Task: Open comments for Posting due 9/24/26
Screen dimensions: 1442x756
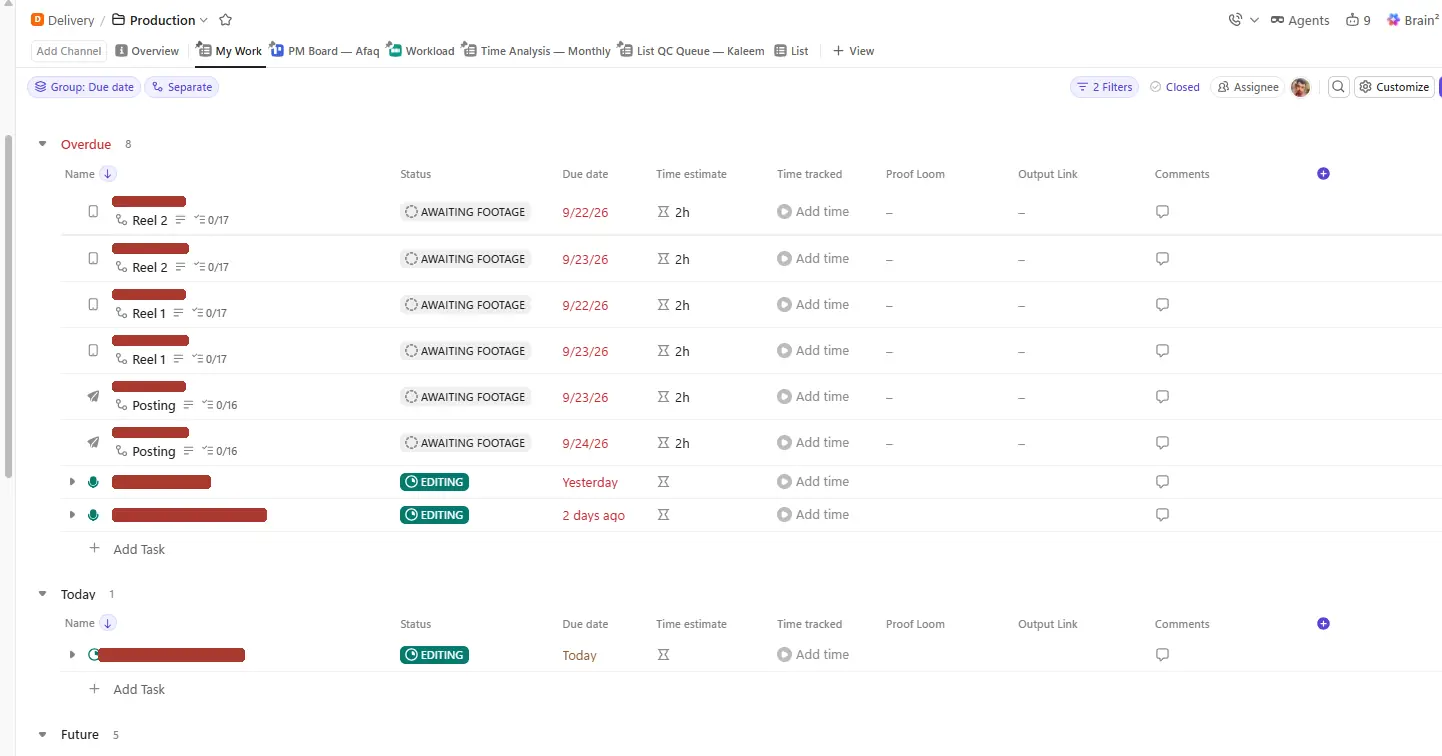Action: [x=1162, y=443]
